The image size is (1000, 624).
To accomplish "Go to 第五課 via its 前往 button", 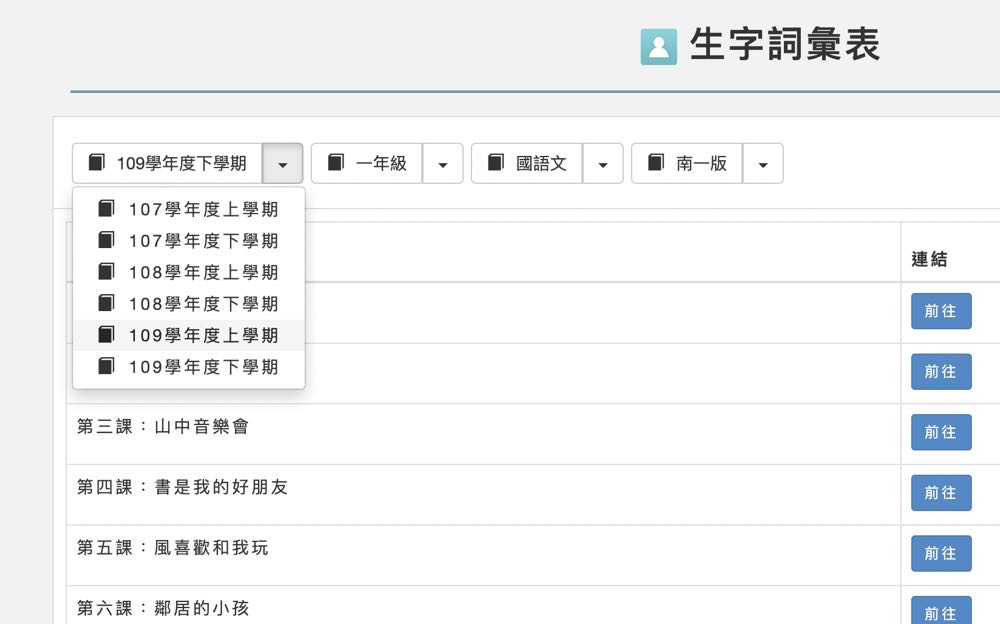I will [x=941, y=553].
